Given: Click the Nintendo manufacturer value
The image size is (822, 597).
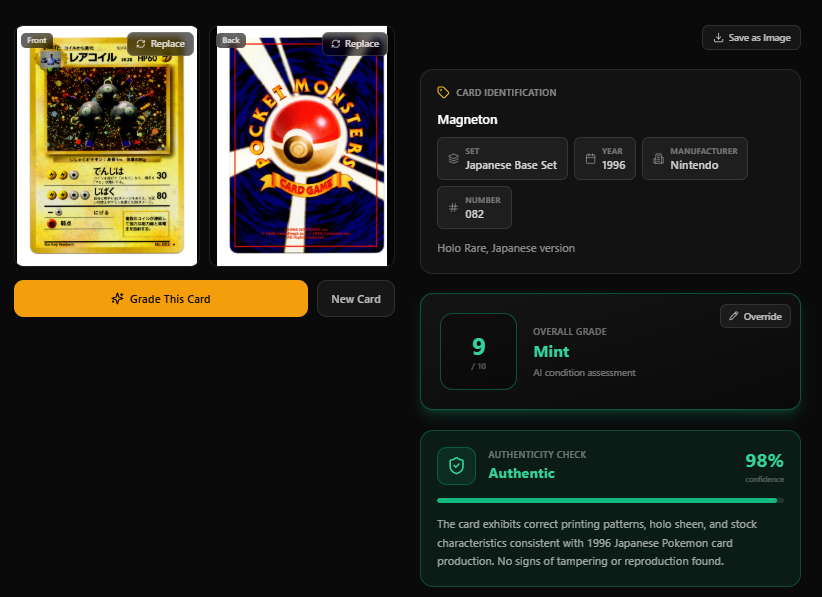Looking at the screenshot, I should 694,165.
